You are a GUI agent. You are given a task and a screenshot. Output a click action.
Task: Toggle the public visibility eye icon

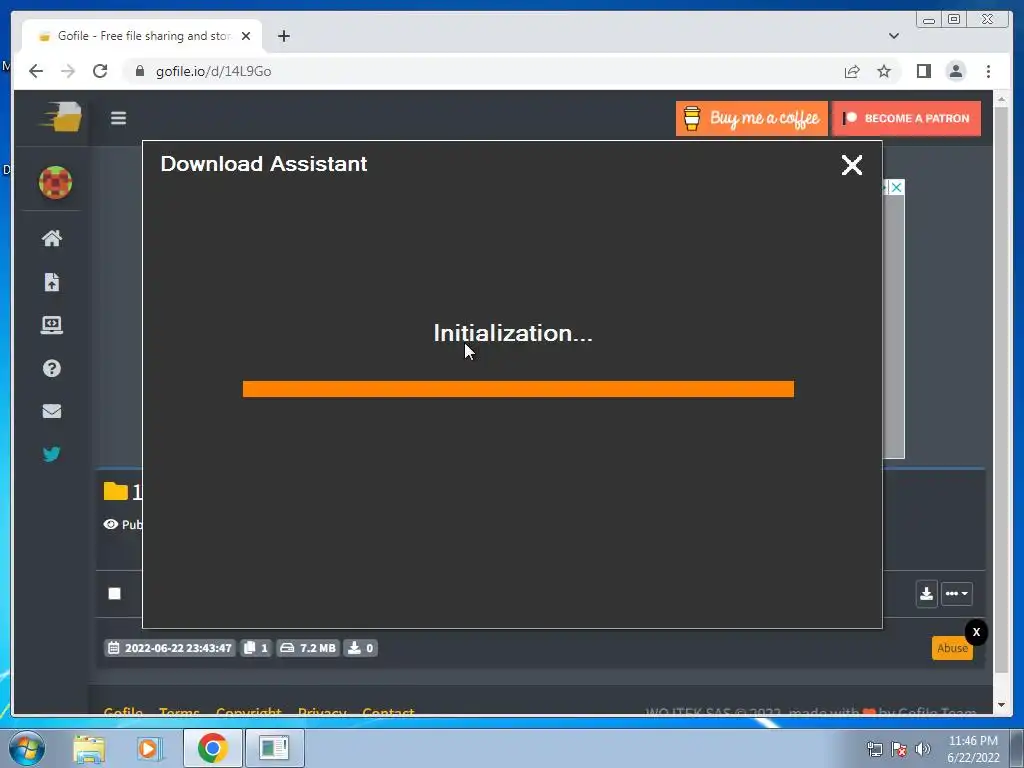click(x=111, y=524)
